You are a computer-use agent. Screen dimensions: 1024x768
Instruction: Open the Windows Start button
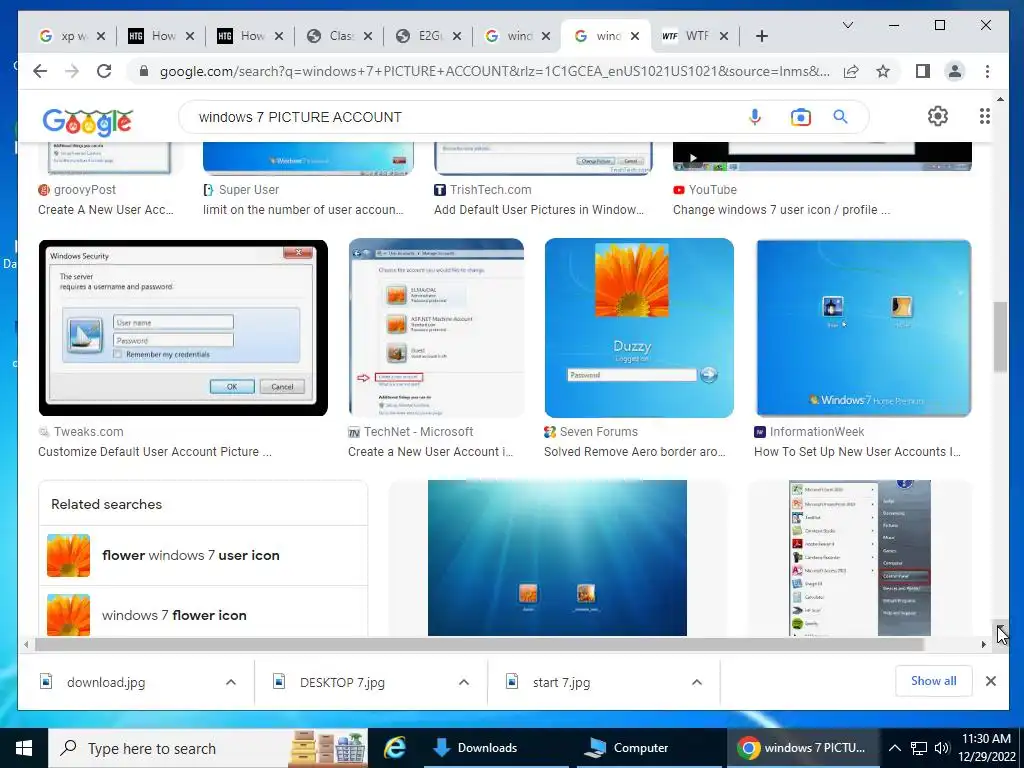click(x=24, y=748)
